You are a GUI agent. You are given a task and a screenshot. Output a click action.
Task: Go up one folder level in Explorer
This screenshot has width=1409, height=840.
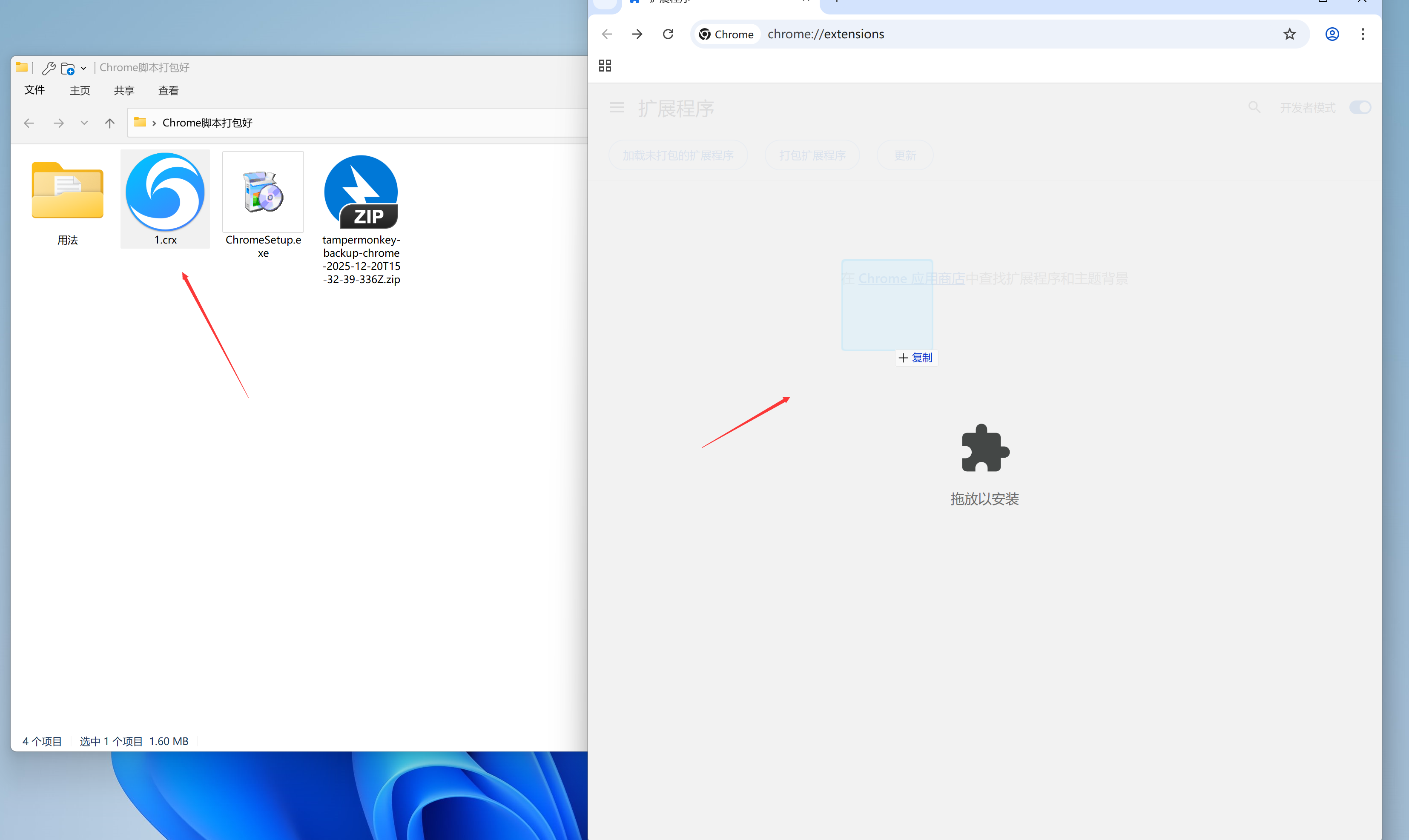110,123
